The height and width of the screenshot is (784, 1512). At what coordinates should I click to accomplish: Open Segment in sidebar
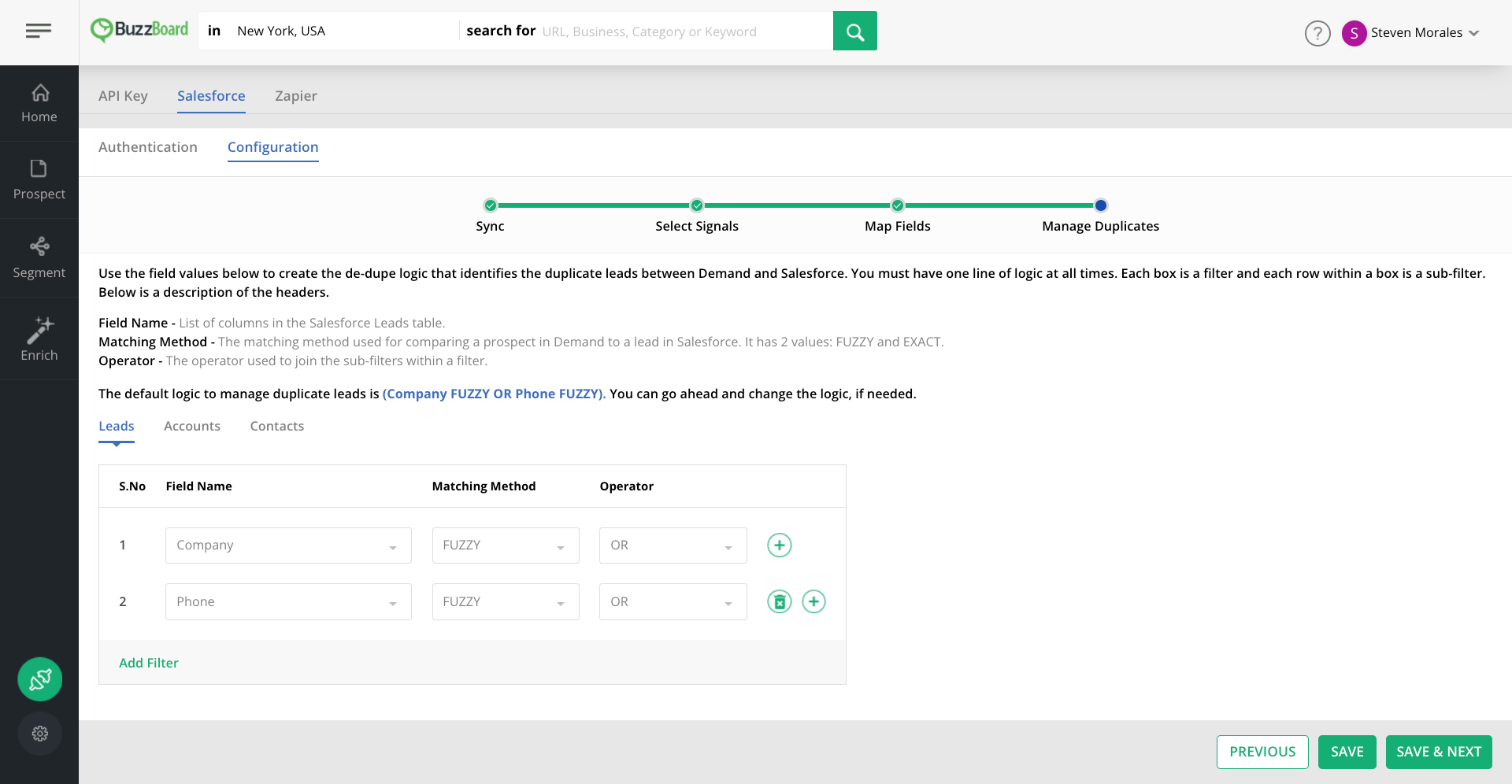tap(39, 258)
